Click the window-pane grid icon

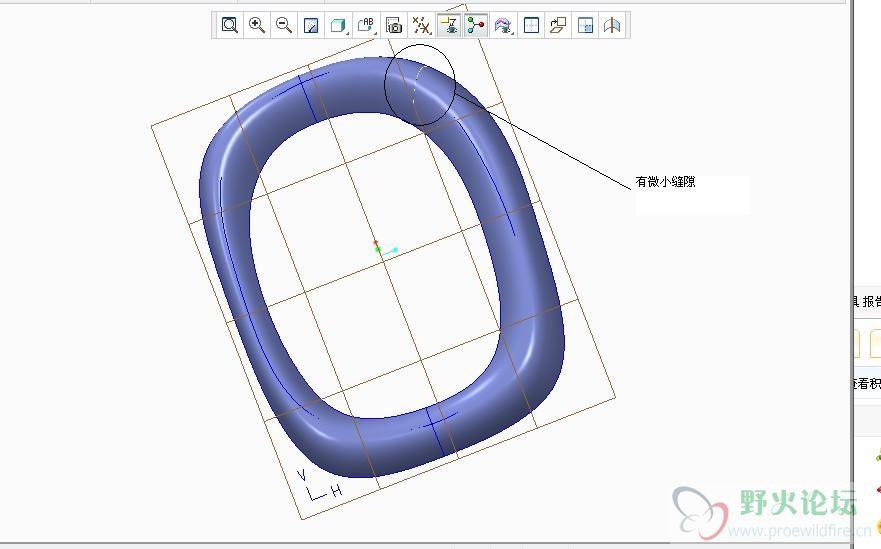click(585, 25)
